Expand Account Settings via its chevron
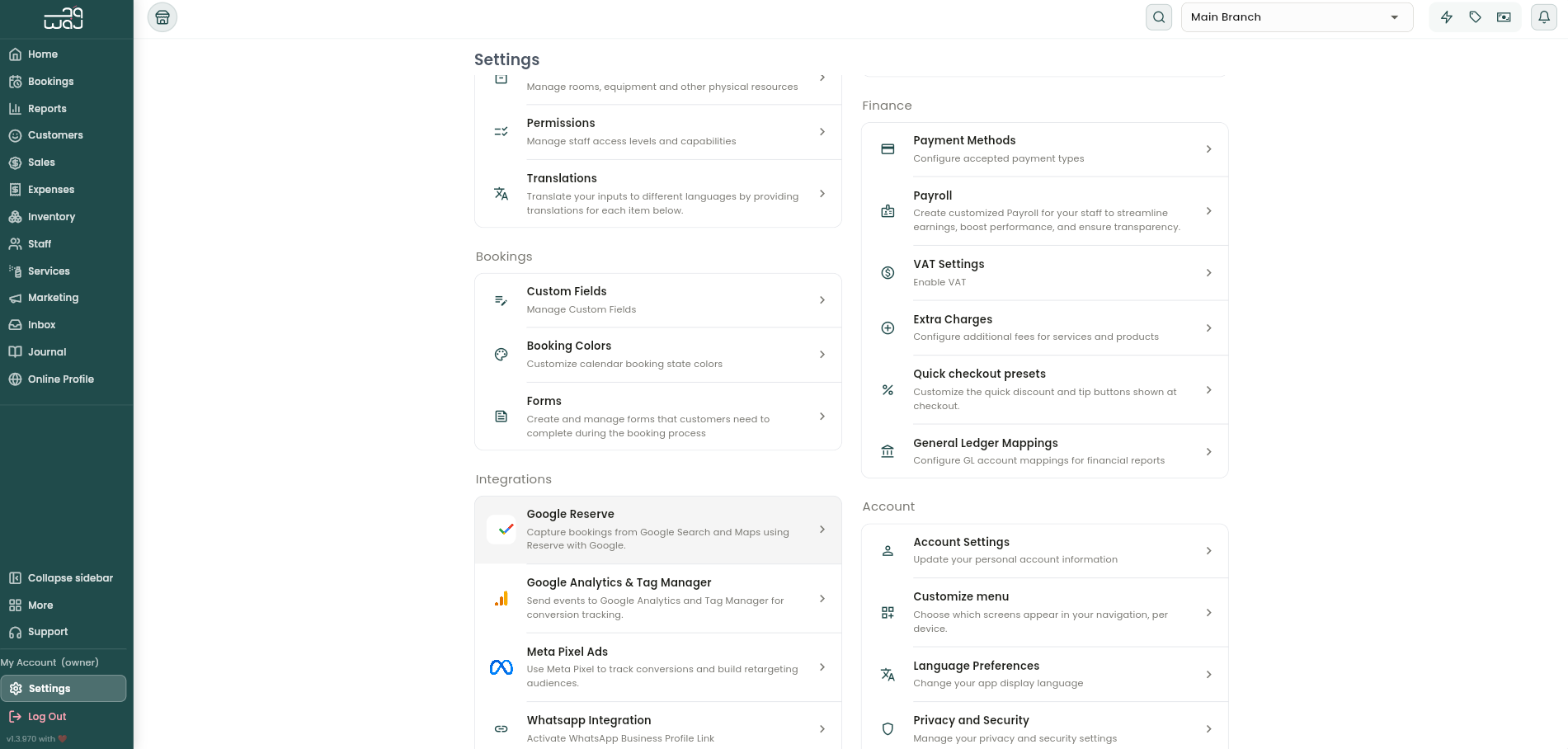Image resolution: width=1568 pixels, height=749 pixels. point(1209,551)
